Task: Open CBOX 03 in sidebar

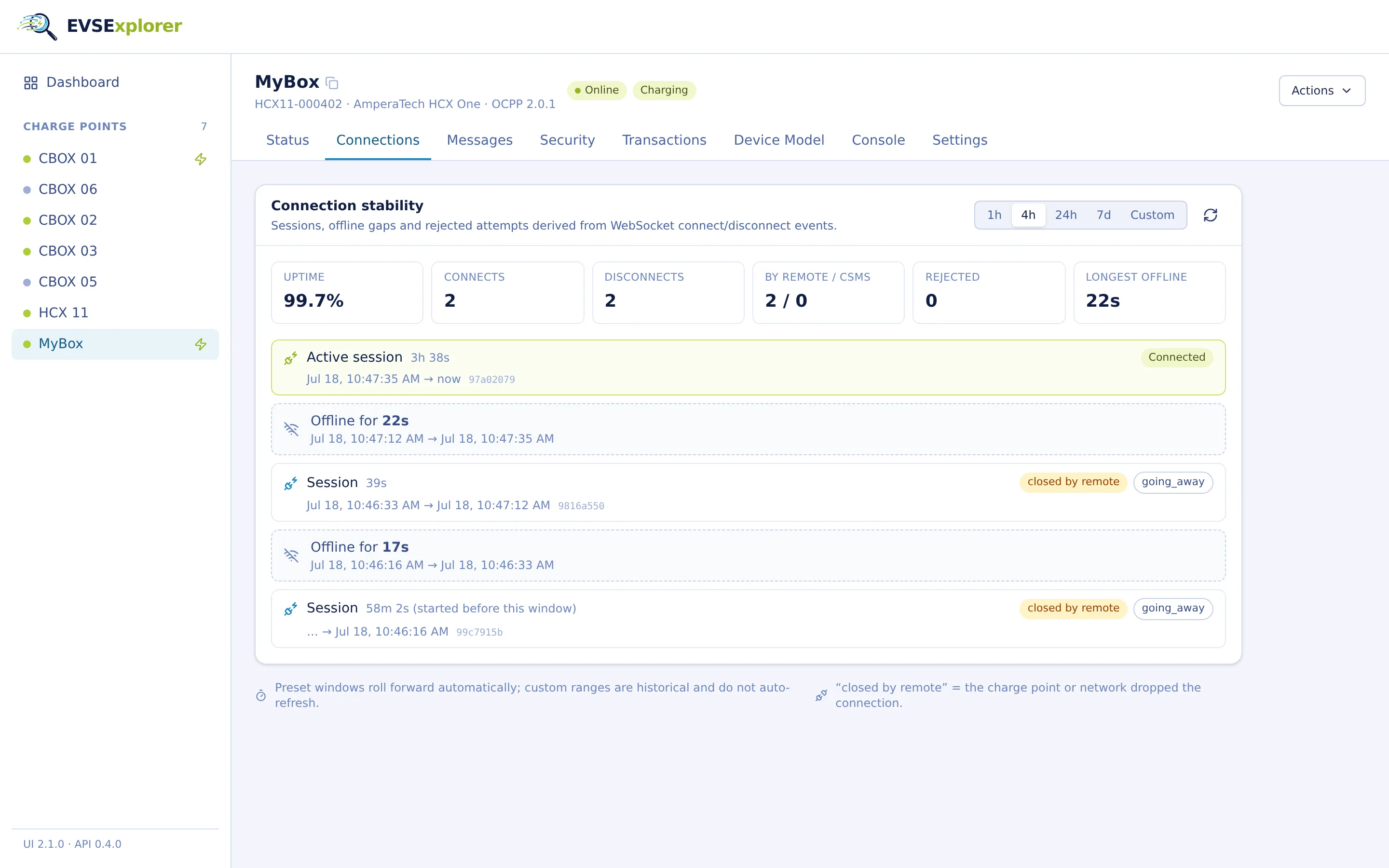Action: click(115, 251)
